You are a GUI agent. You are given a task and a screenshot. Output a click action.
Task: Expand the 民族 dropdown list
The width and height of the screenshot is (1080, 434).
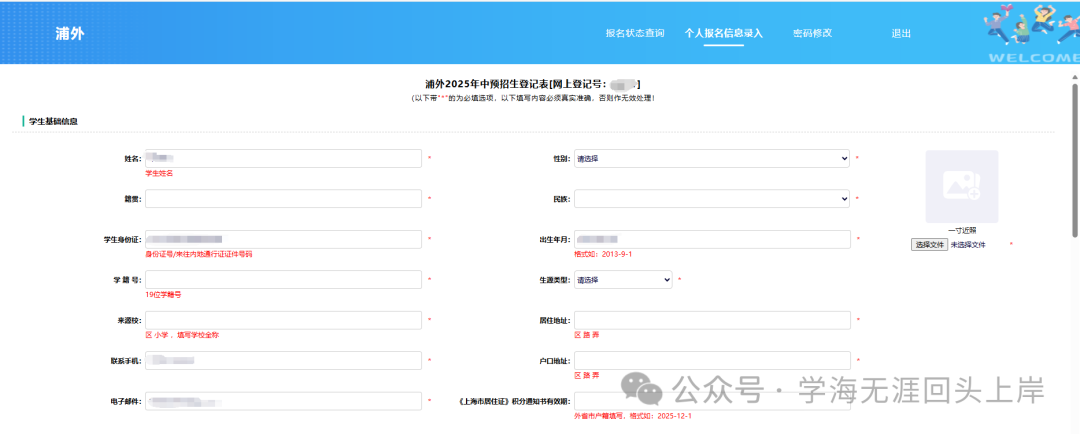pos(711,199)
